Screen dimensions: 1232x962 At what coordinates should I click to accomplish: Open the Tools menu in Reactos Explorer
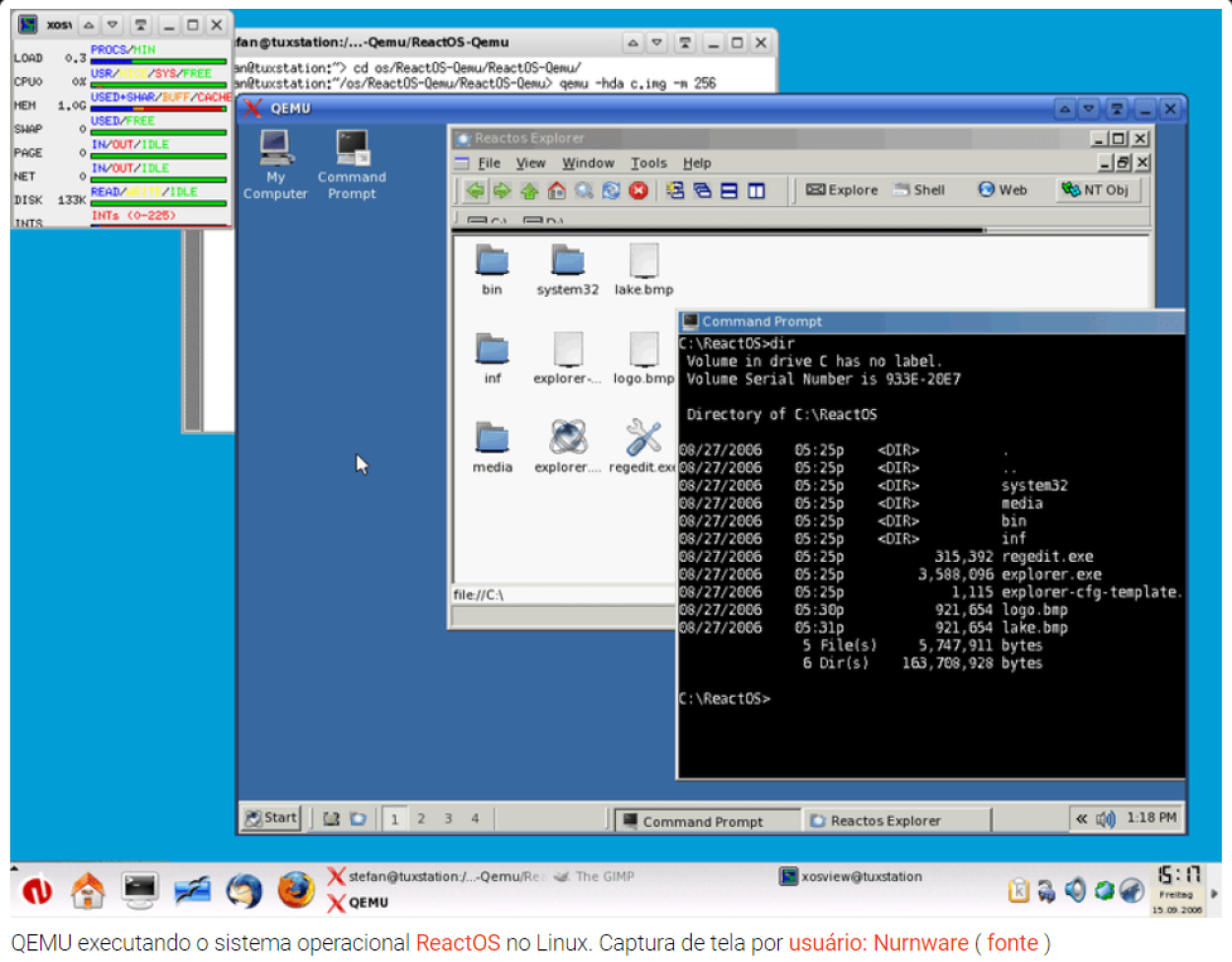(649, 163)
